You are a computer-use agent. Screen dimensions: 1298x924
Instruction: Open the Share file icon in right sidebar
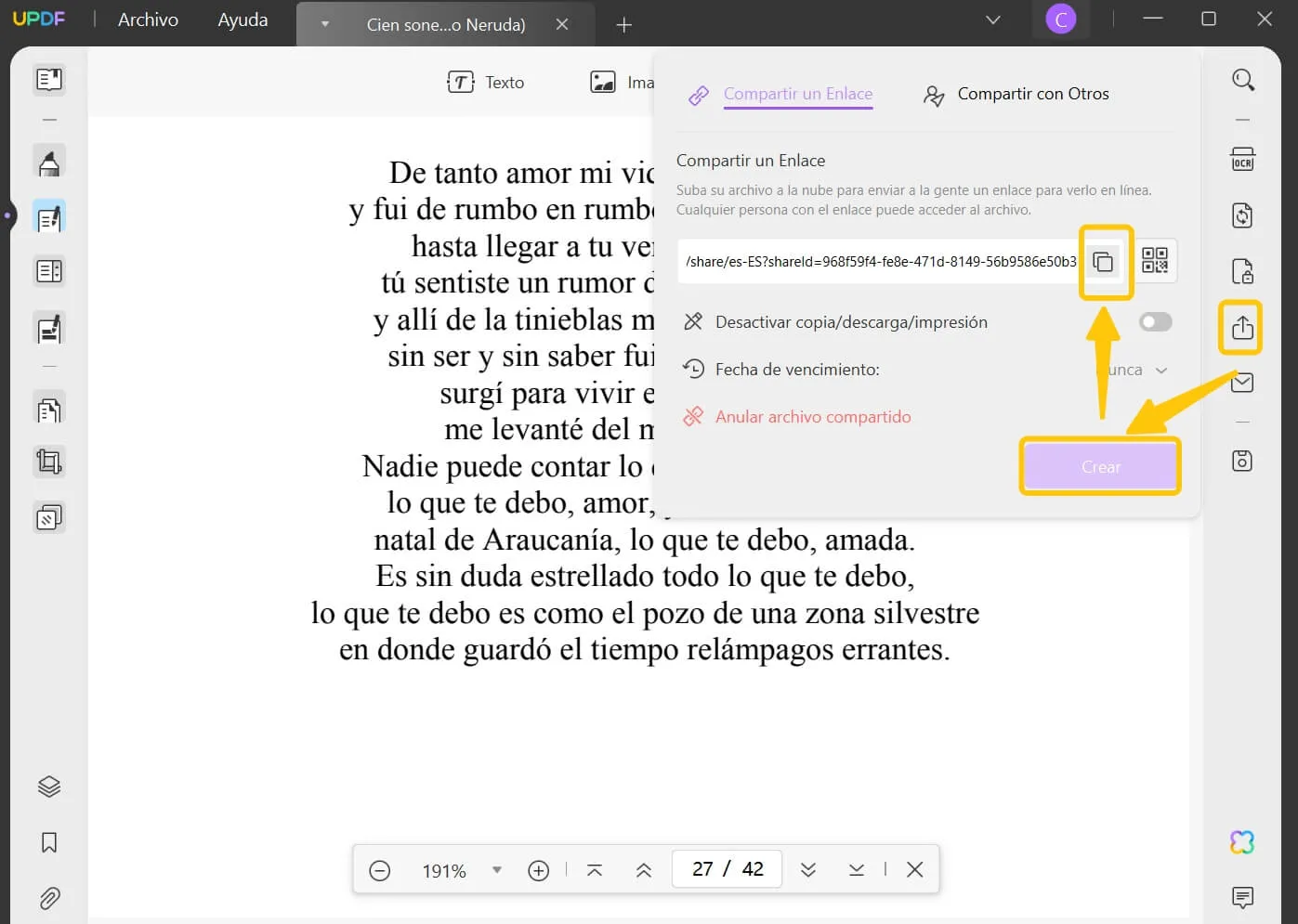tap(1241, 327)
